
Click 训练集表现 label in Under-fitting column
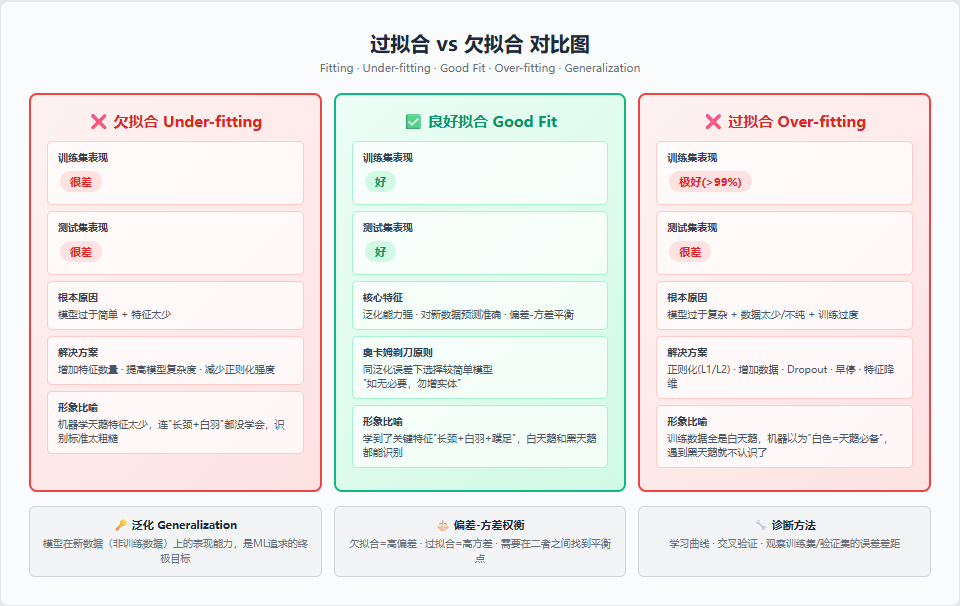[x=83, y=158]
